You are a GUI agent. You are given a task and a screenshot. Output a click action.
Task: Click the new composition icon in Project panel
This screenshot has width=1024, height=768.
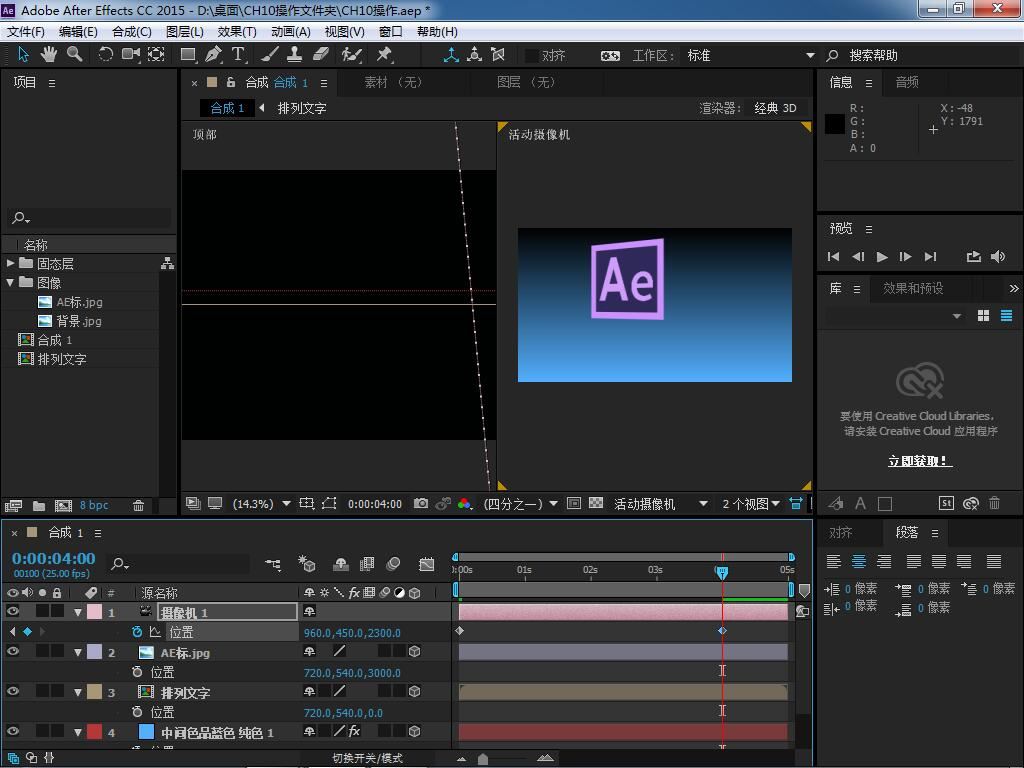(x=63, y=505)
